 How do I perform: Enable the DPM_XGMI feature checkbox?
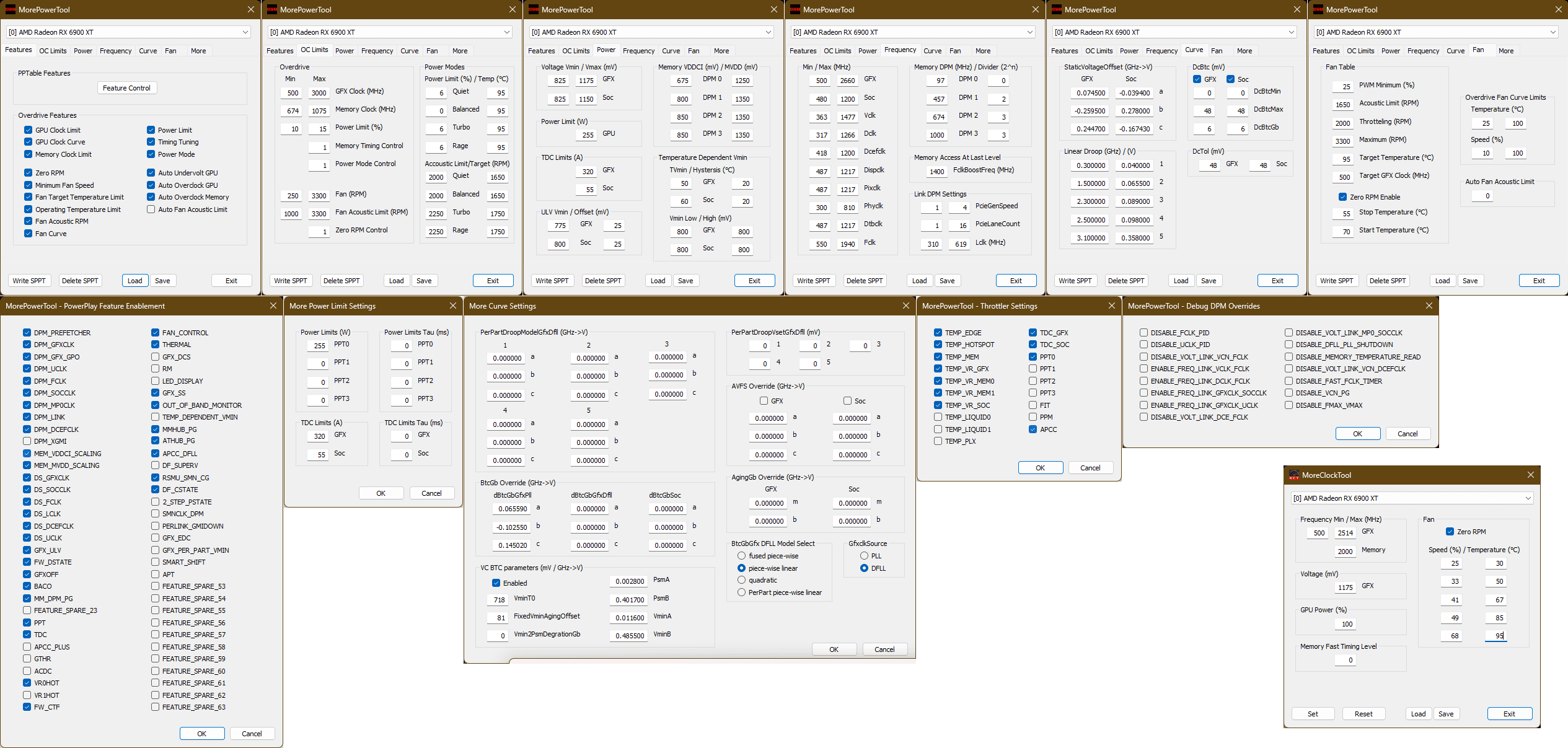coord(27,441)
